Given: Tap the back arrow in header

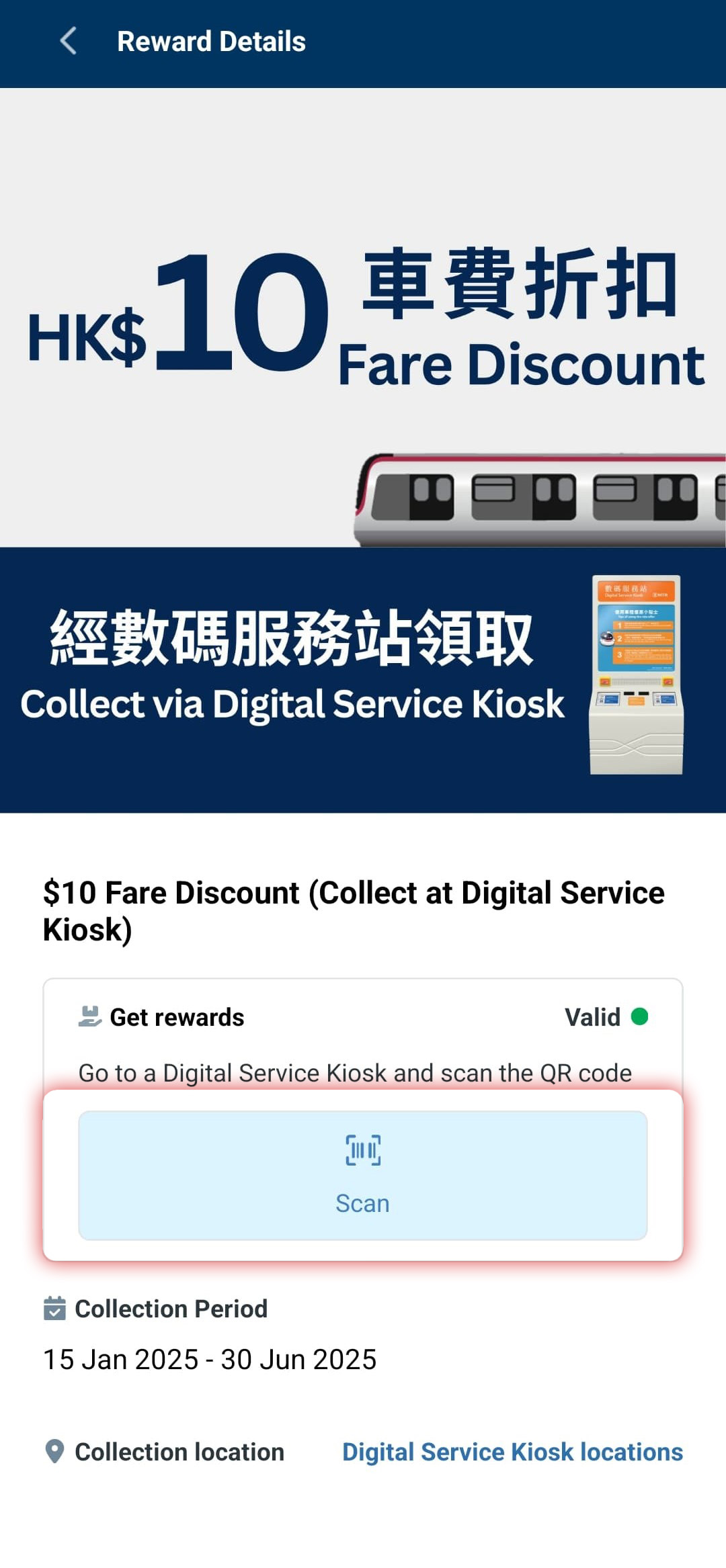Looking at the screenshot, I should [x=68, y=41].
